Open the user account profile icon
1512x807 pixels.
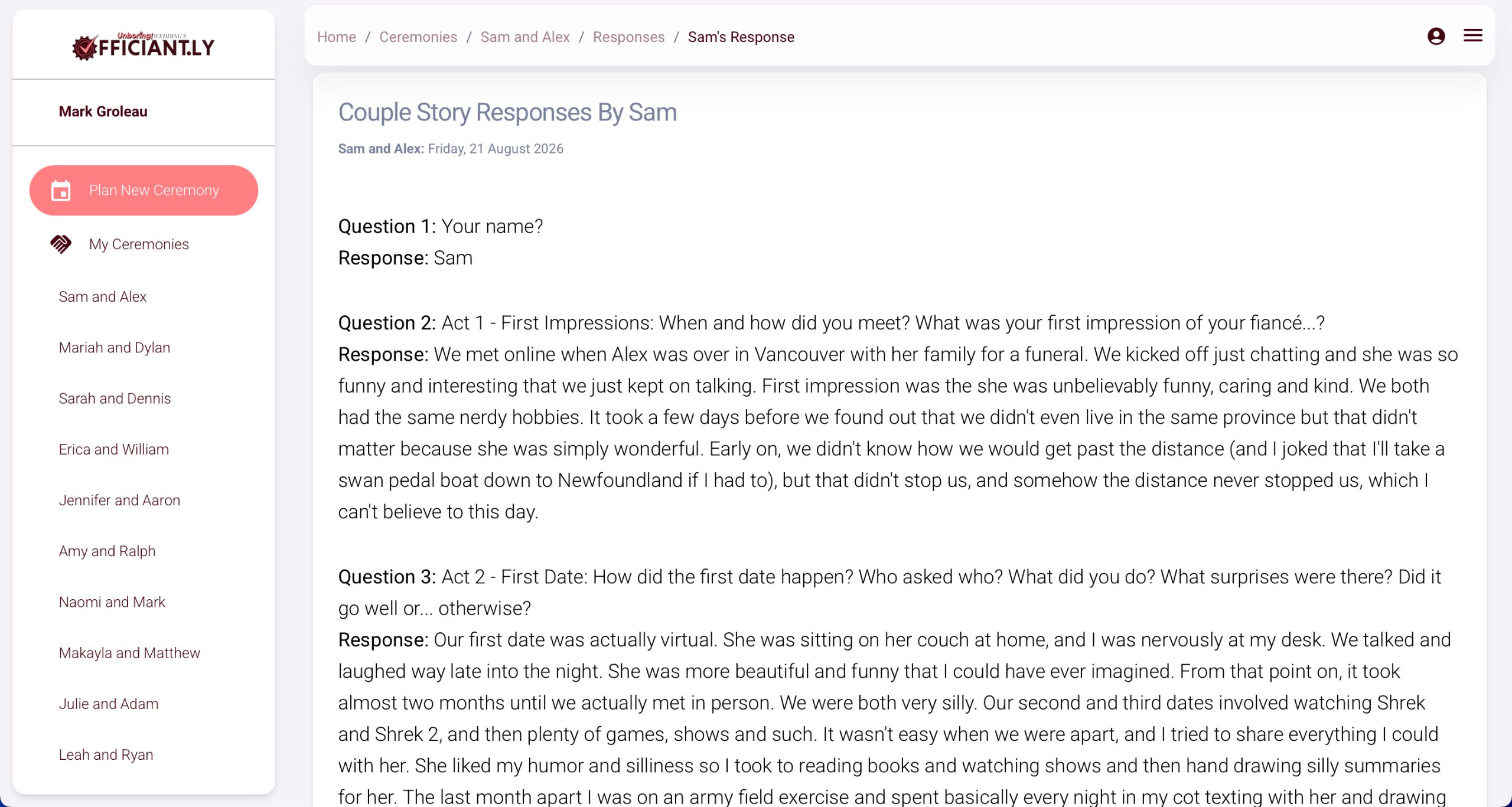(1436, 37)
